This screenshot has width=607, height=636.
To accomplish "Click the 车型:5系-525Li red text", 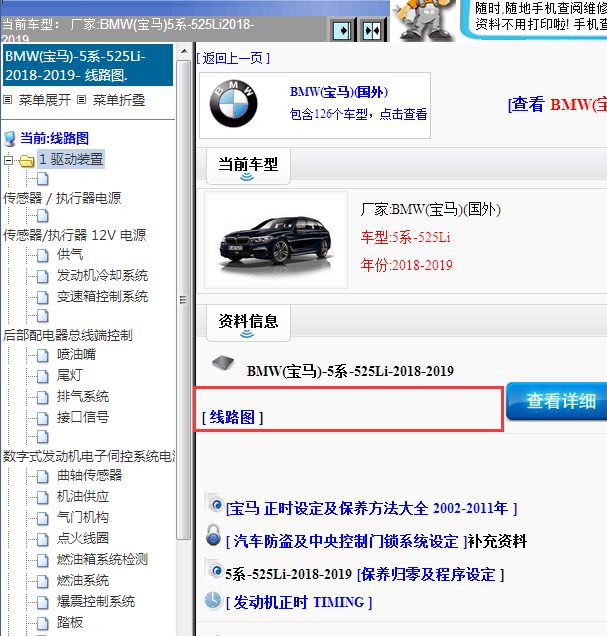I will 405,237.
